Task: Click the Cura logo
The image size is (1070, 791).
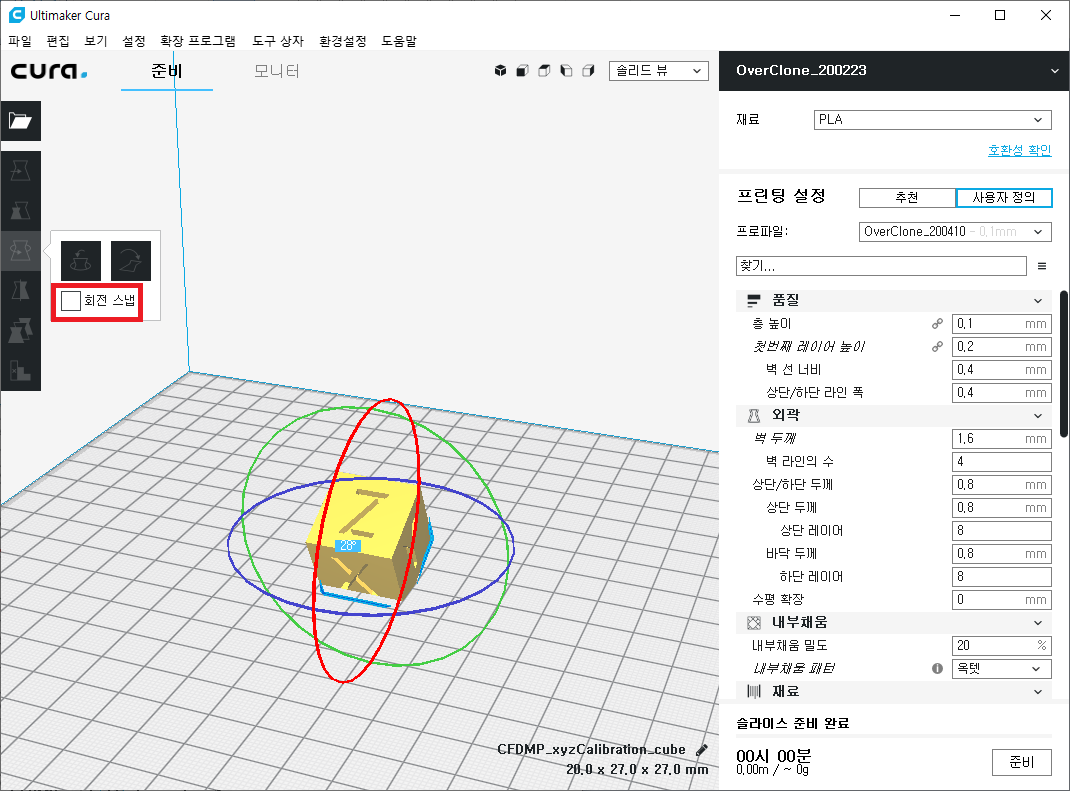Action: (49, 71)
